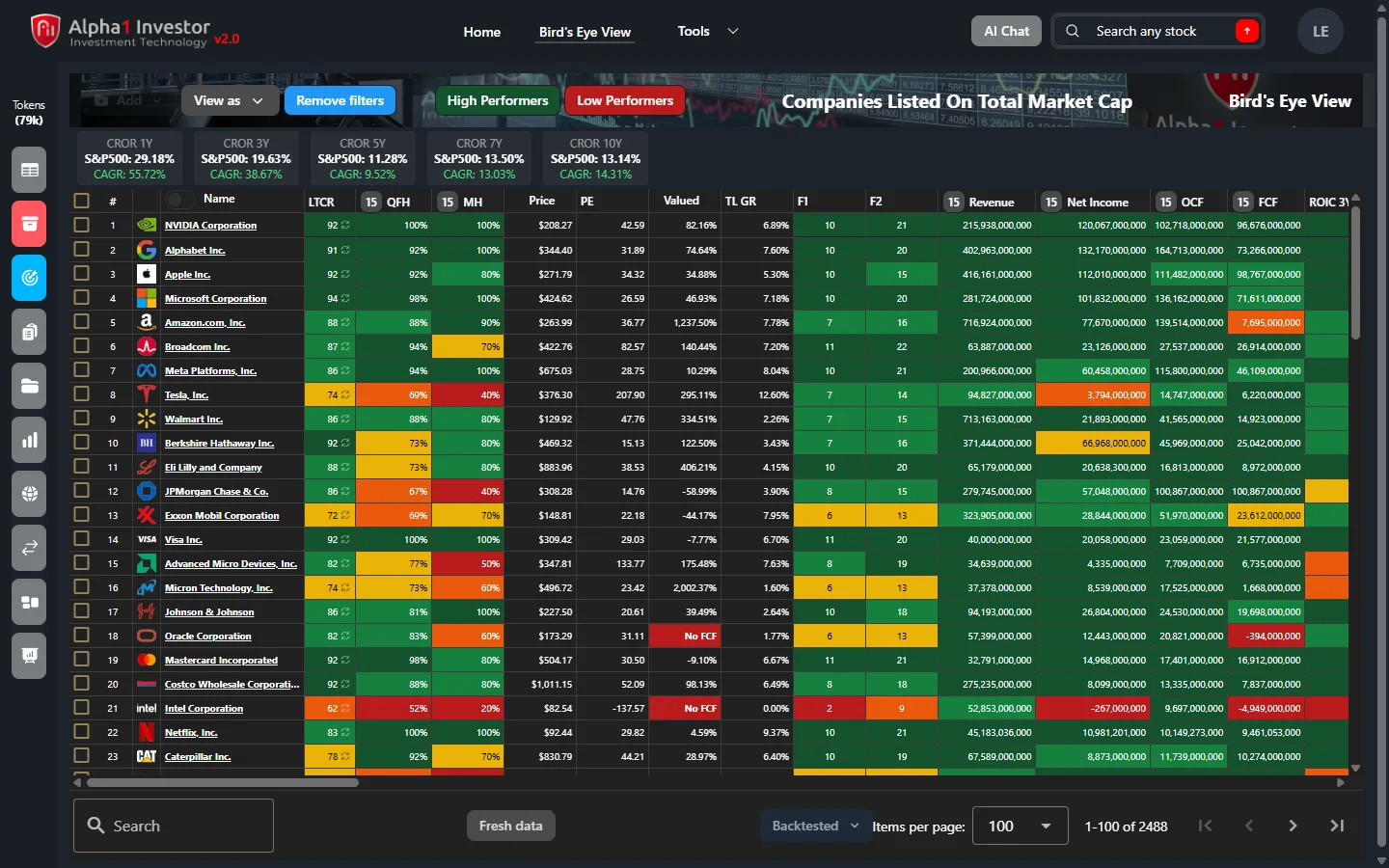
Task: Open the LE user avatar
Action: [x=1321, y=31]
